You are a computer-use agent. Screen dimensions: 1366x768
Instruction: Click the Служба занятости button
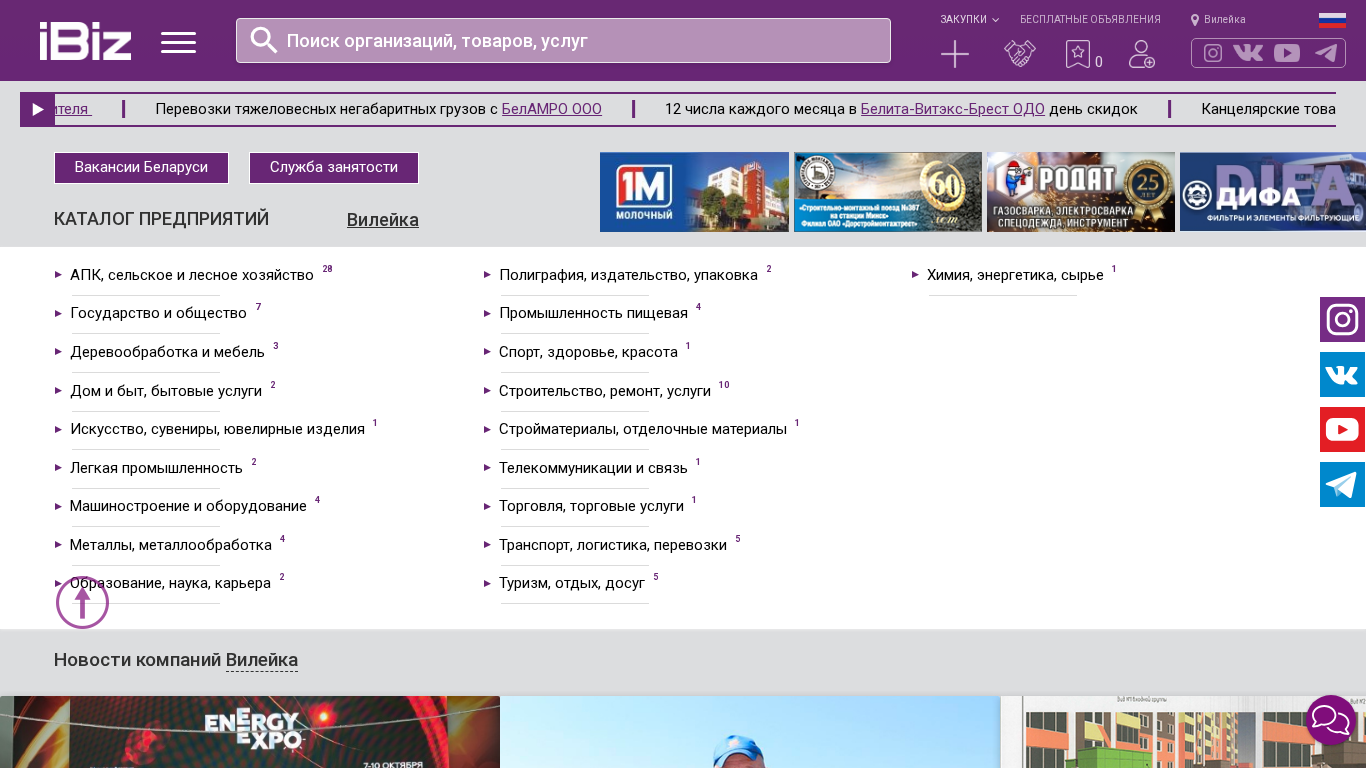[333, 168]
